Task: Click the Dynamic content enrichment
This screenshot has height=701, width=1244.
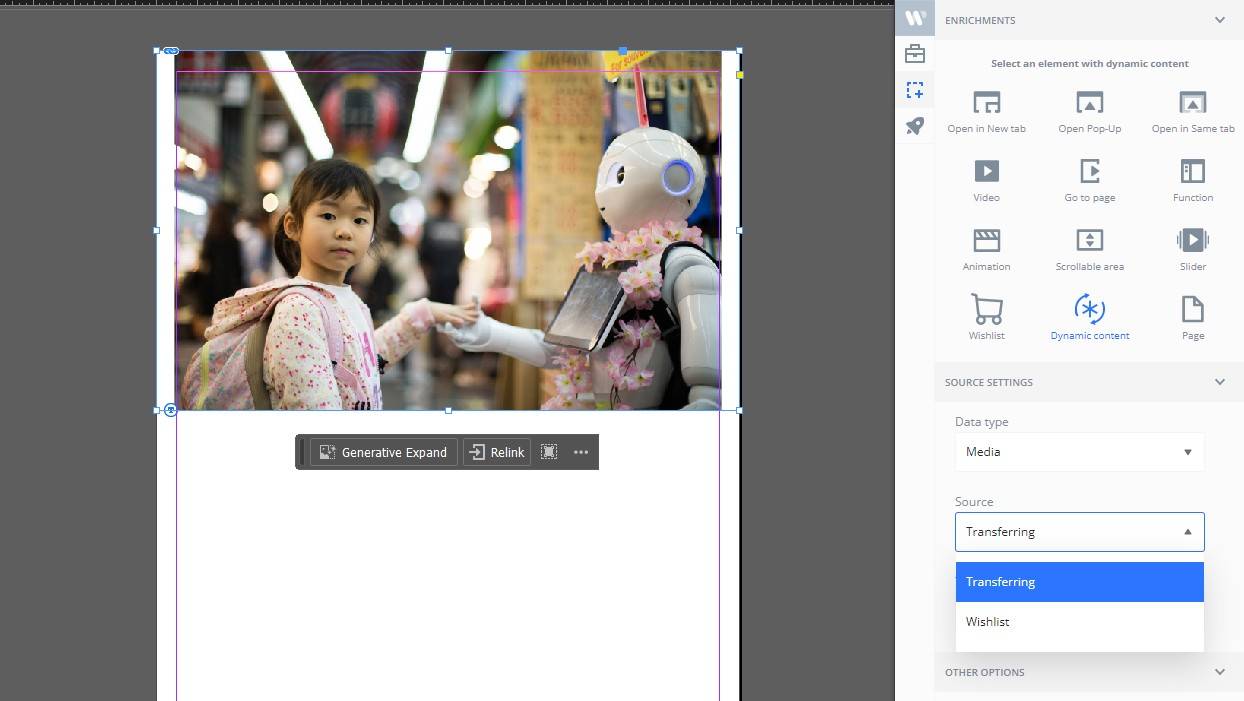Action: tap(1089, 317)
